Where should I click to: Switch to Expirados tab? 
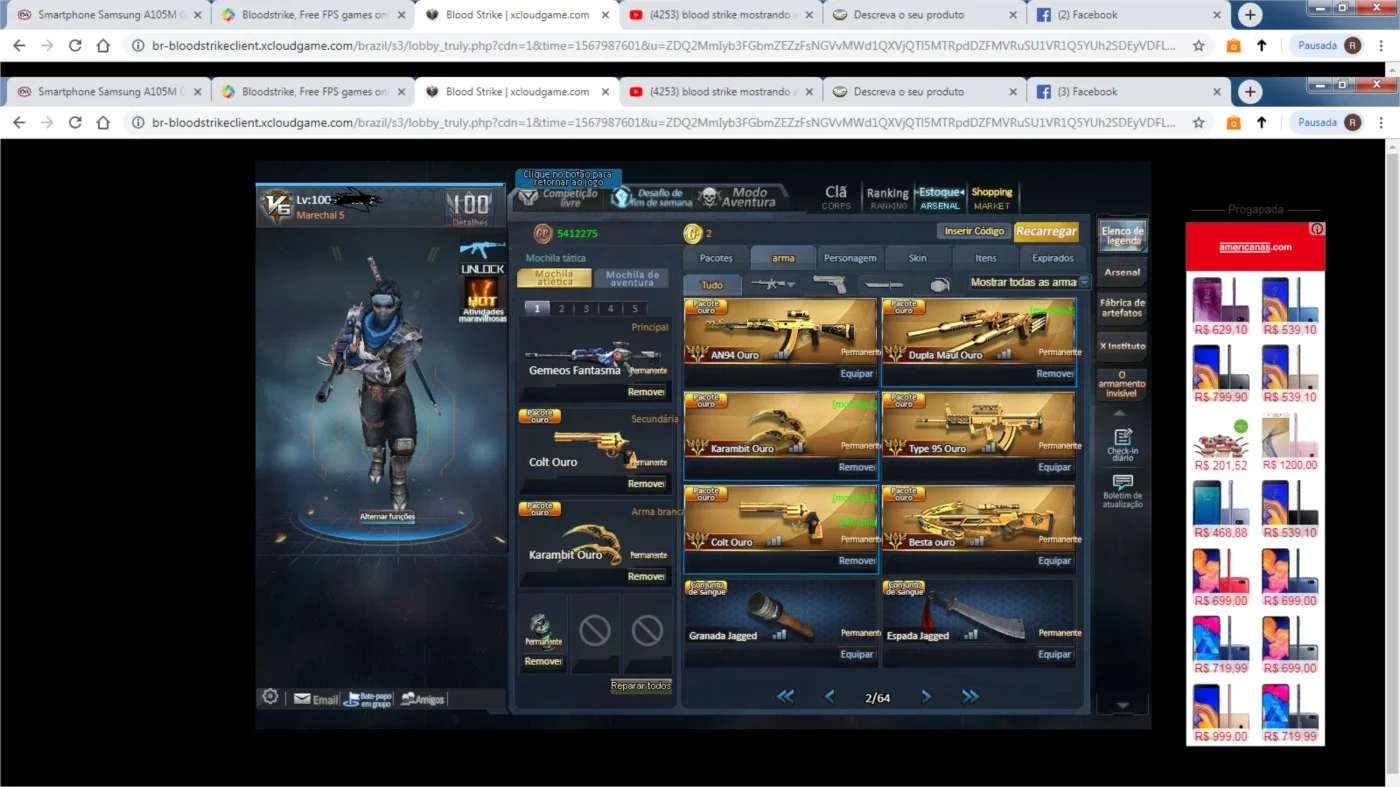coord(1053,258)
